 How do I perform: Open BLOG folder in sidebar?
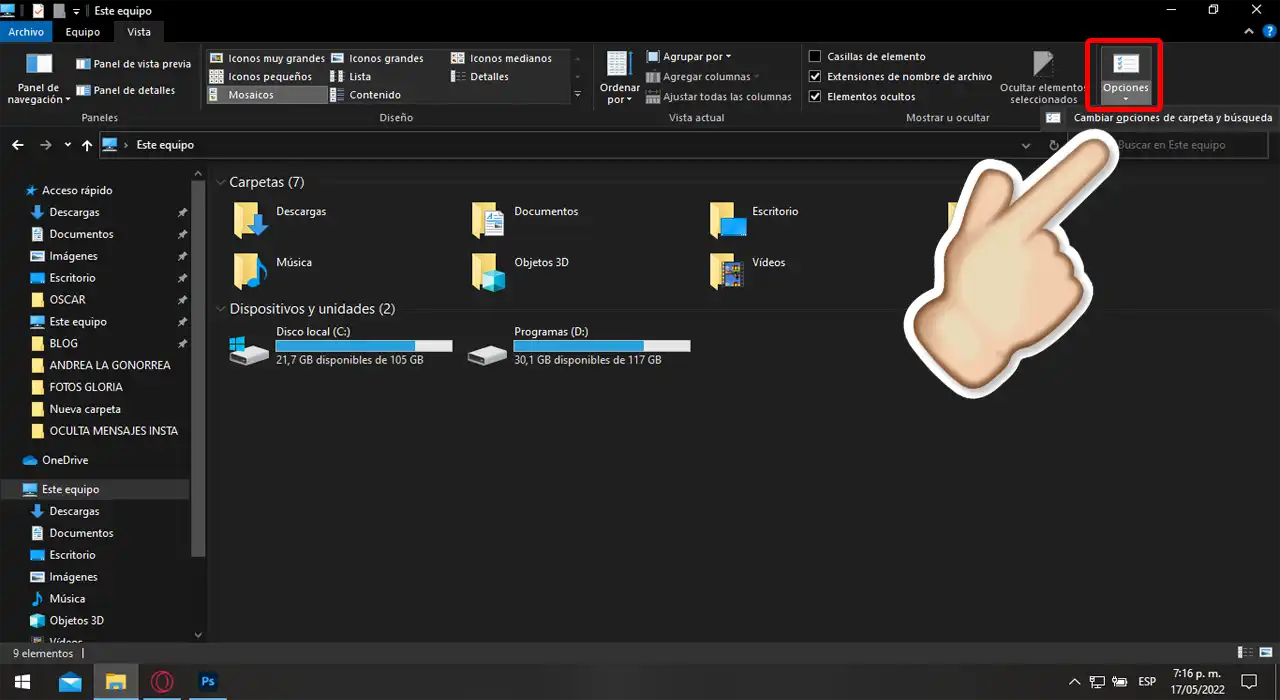point(63,343)
